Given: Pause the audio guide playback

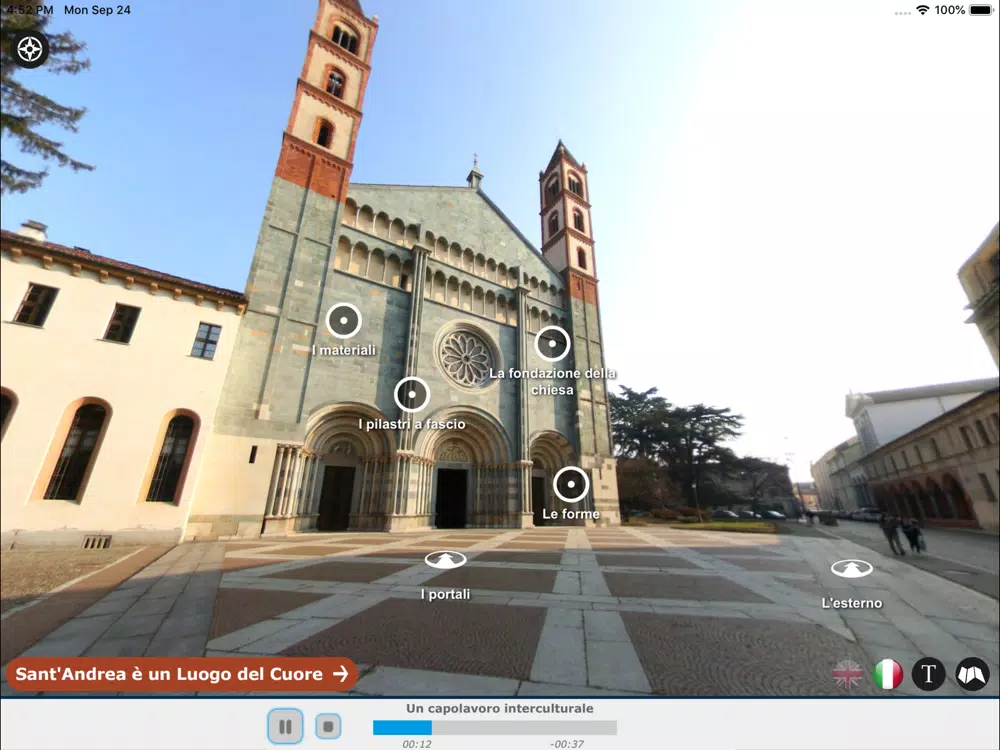Looking at the screenshot, I should point(285,726).
